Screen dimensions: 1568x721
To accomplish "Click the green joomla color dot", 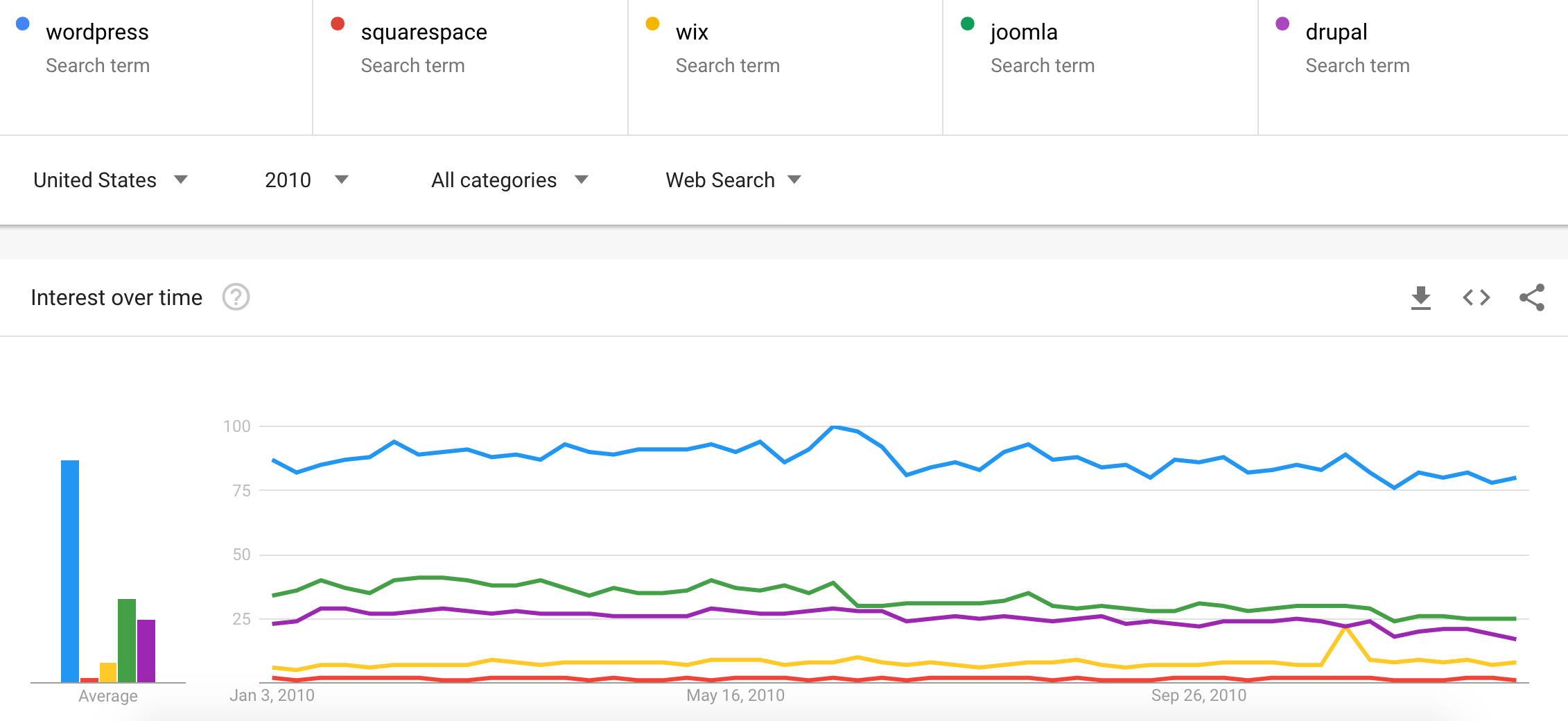I will click(x=968, y=24).
